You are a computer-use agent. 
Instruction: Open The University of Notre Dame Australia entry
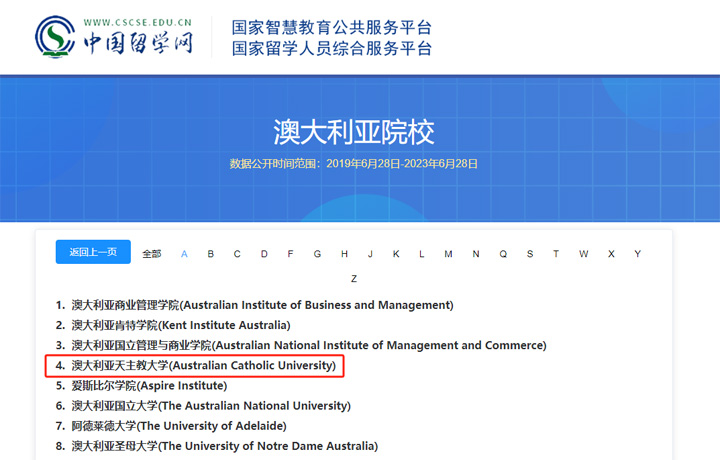(x=225, y=447)
